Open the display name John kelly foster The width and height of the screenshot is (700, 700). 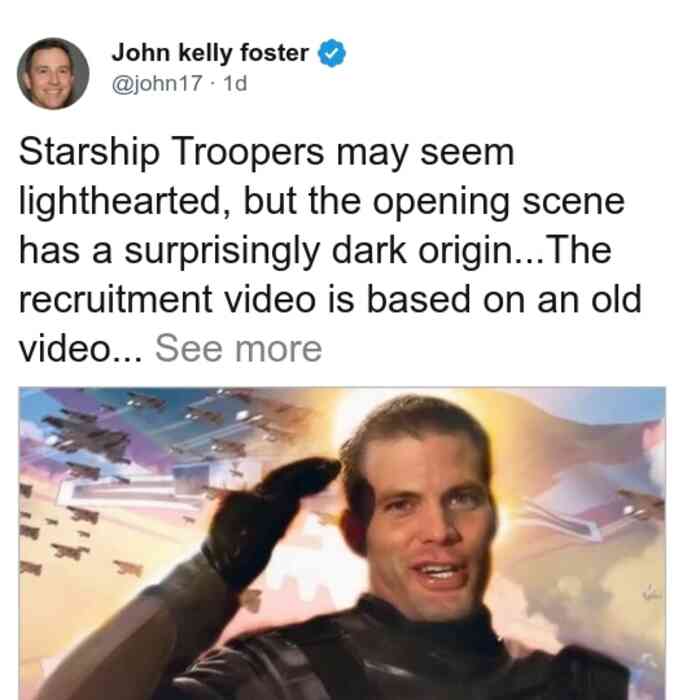(210, 53)
